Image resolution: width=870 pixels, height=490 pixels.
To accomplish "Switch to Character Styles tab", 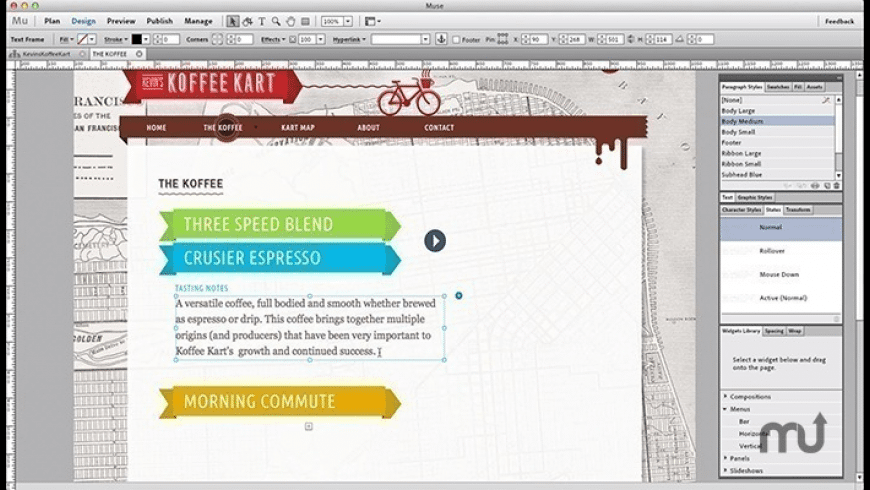I will pyautogui.click(x=741, y=210).
